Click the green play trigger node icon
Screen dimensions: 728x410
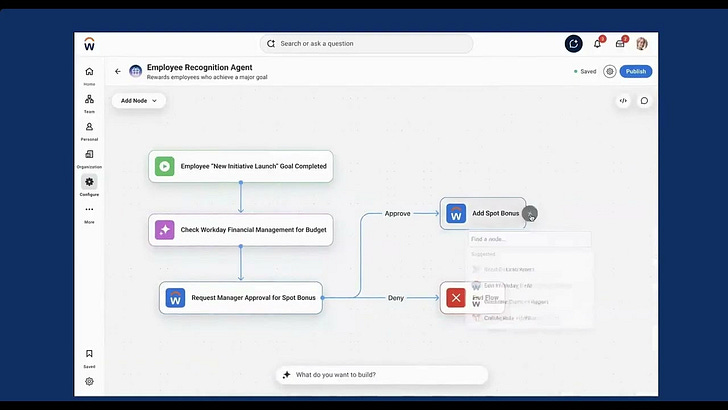[x=164, y=166]
